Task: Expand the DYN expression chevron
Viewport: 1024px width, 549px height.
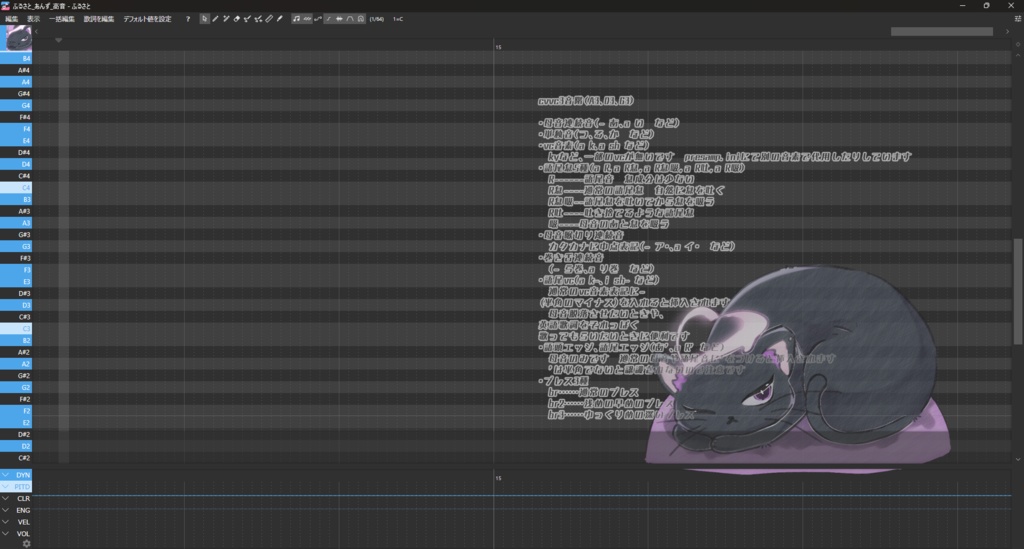Action: tap(5, 475)
